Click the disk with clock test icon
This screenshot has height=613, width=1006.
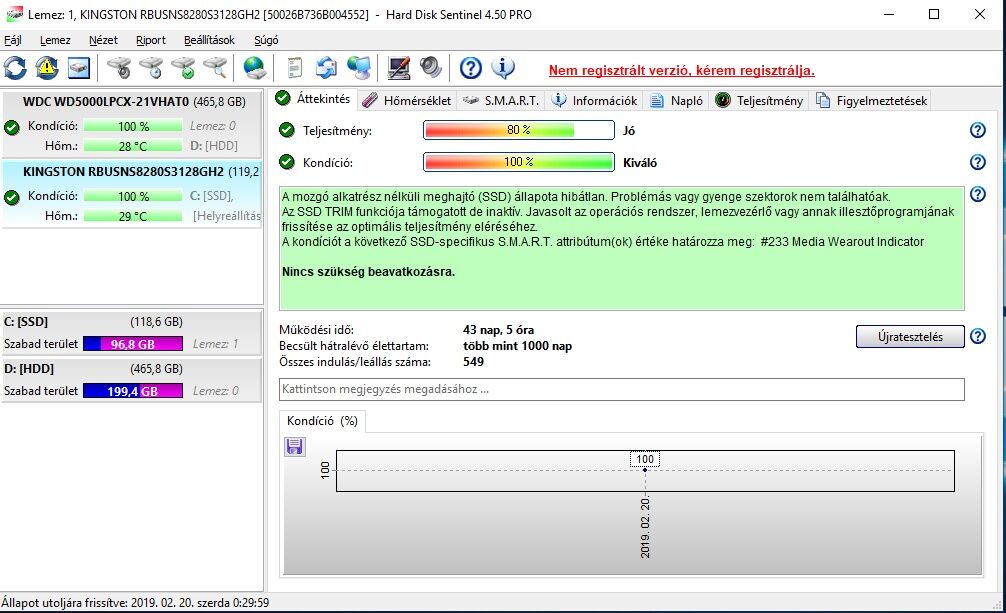pos(151,67)
